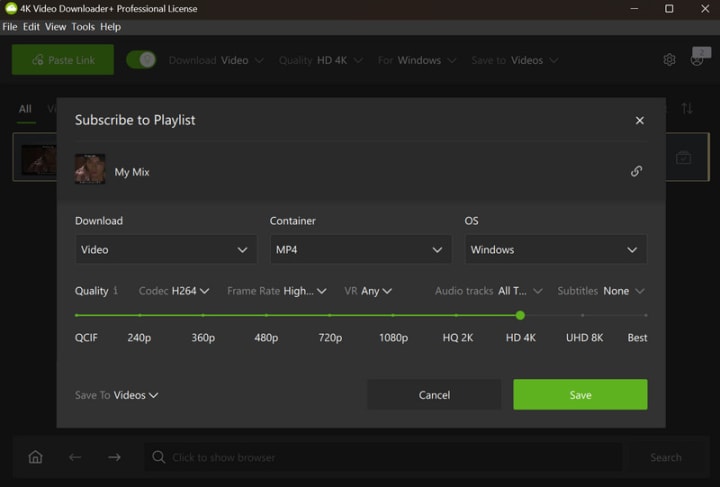Click the sort order arrows icon
This screenshot has height=487, width=720.
(687, 109)
